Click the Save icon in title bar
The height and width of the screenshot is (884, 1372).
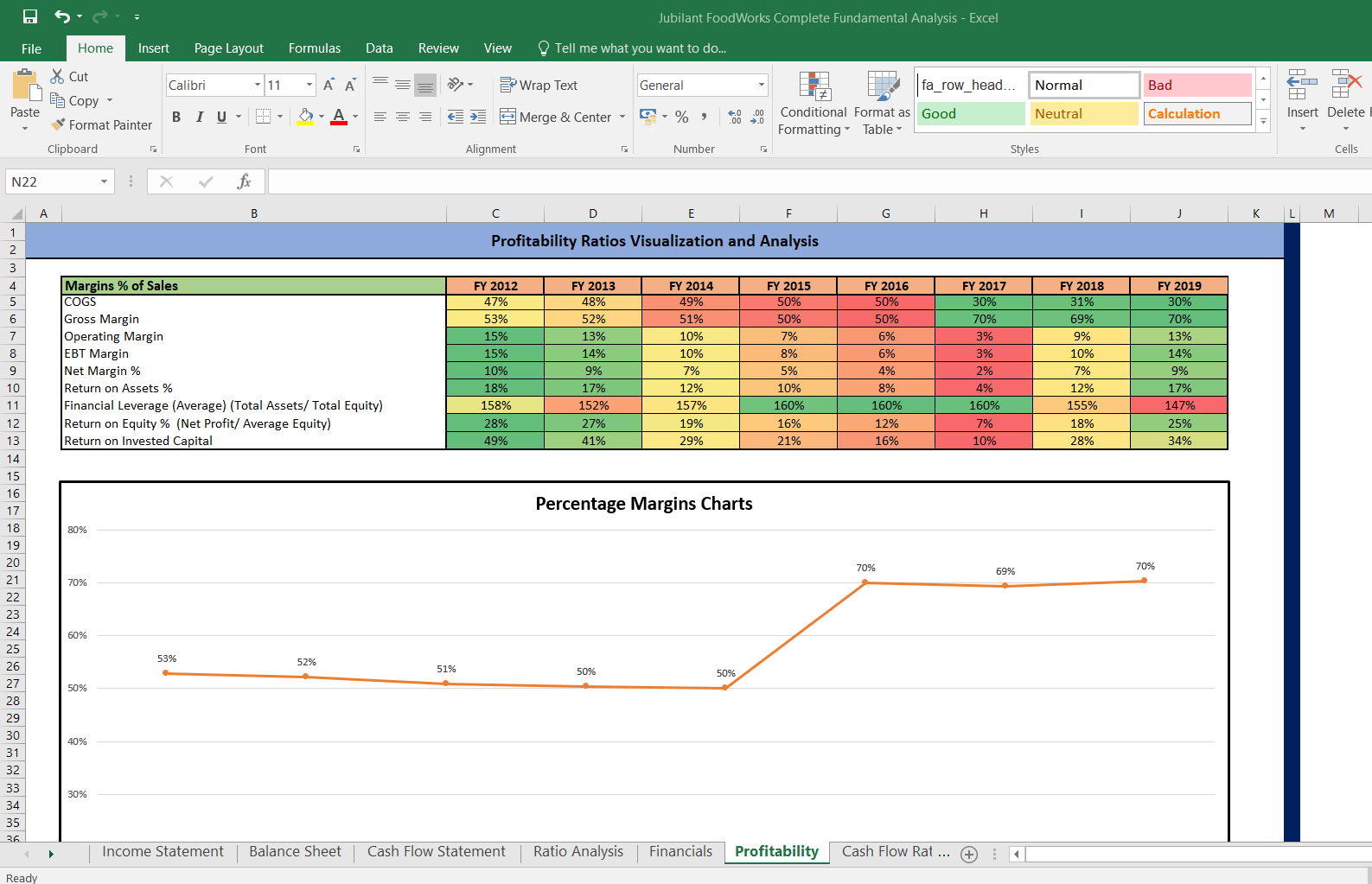pyautogui.click(x=30, y=16)
